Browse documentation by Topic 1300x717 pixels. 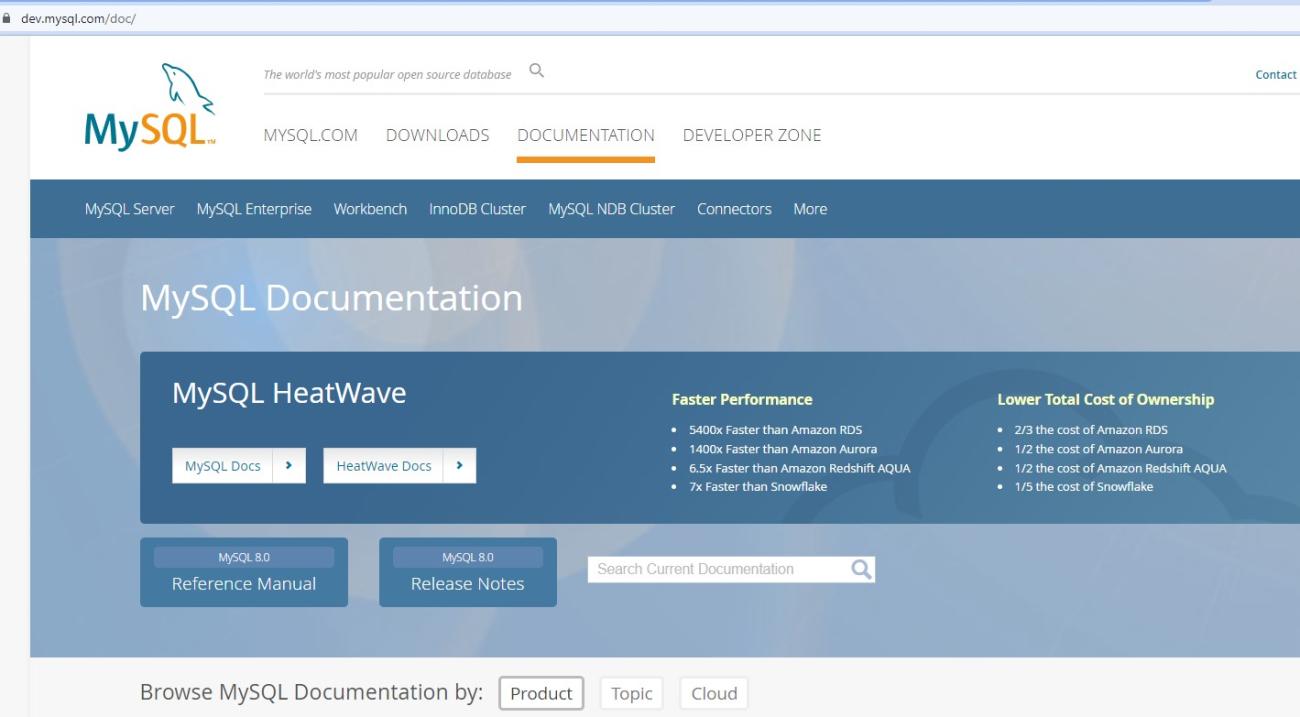(x=631, y=693)
